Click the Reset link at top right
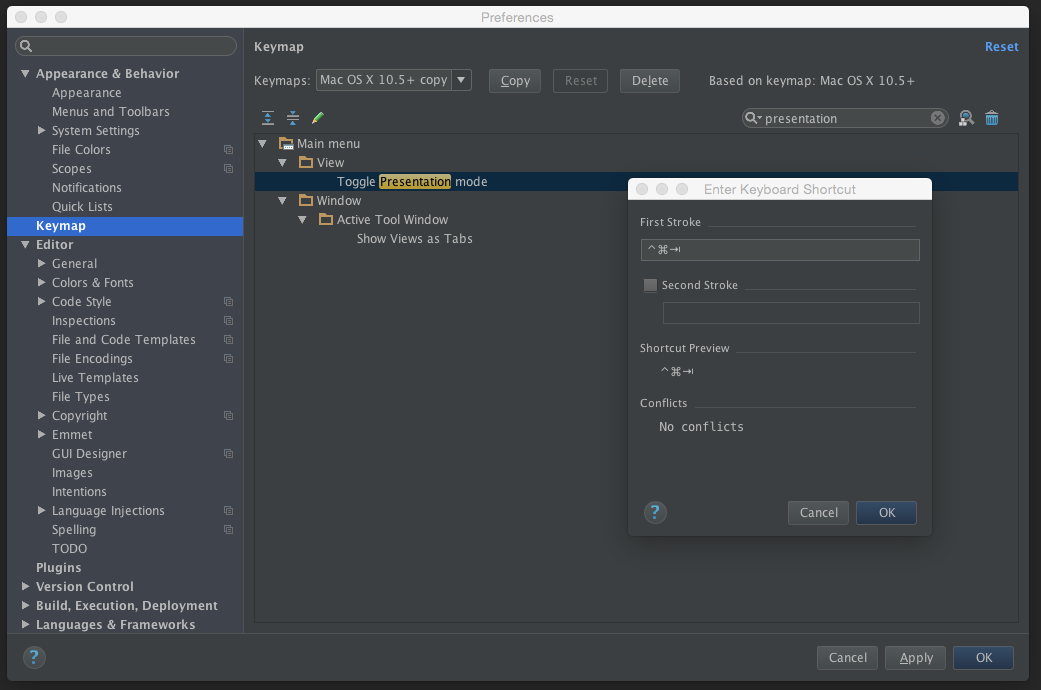The image size is (1041, 690). [x=1001, y=47]
